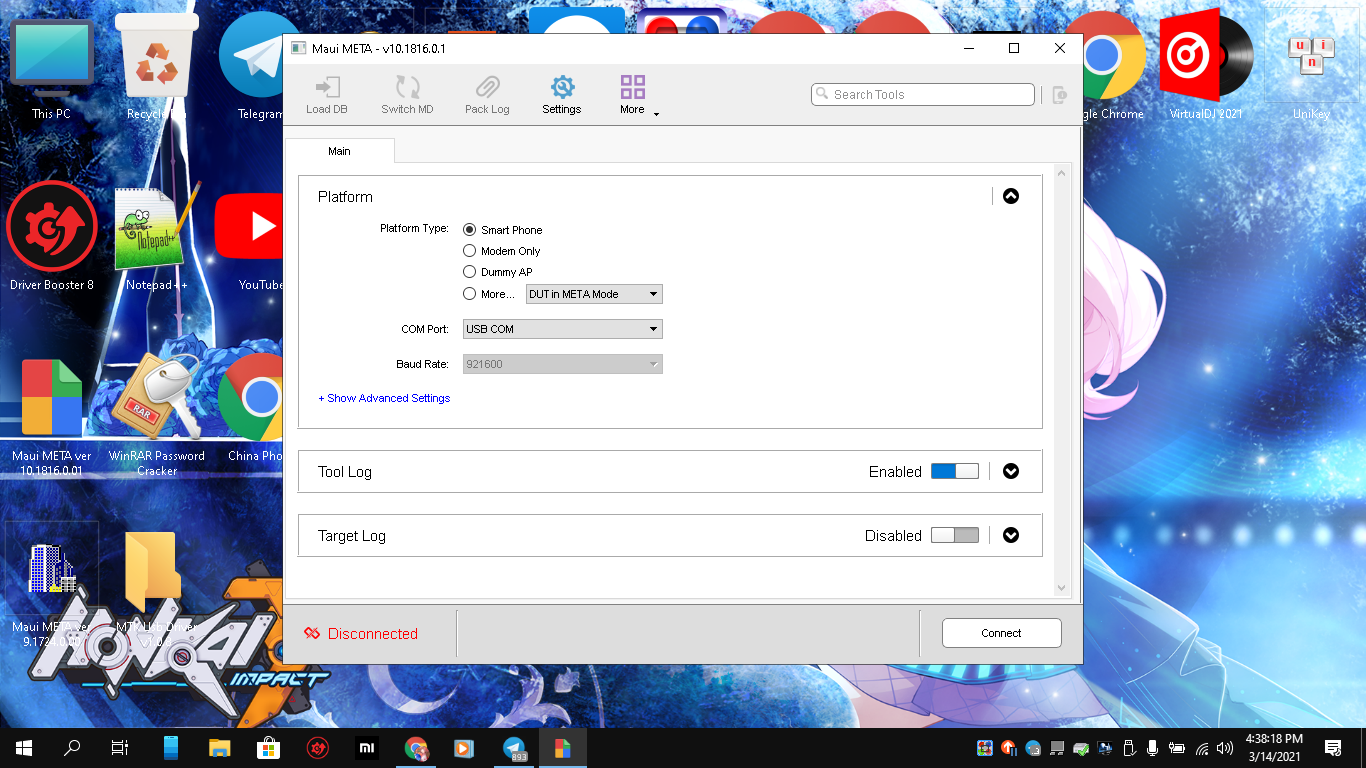Click the Connect button
The height and width of the screenshot is (768, 1366).
pyautogui.click(x=1001, y=633)
